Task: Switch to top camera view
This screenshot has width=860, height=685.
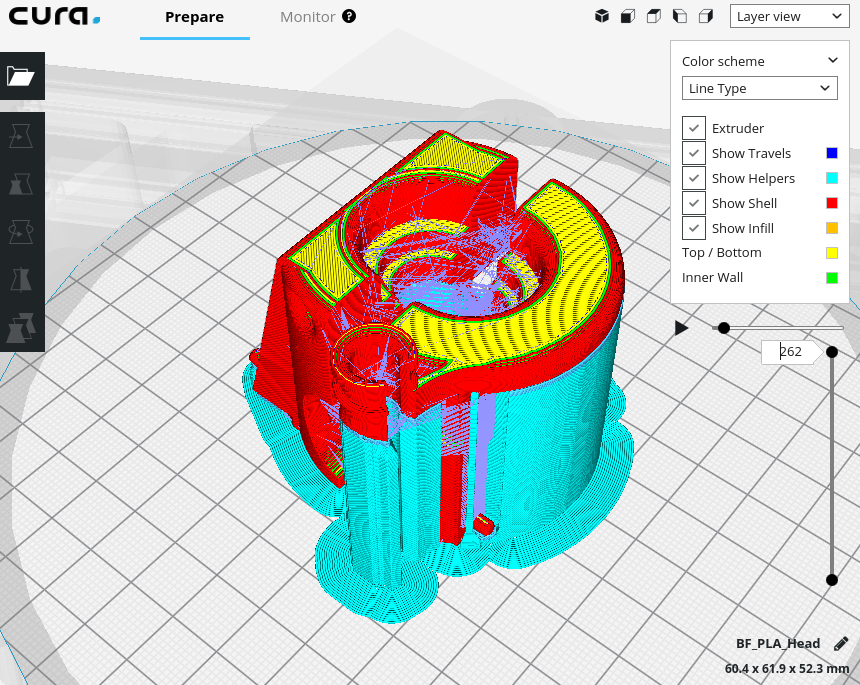Action: click(654, 16)
